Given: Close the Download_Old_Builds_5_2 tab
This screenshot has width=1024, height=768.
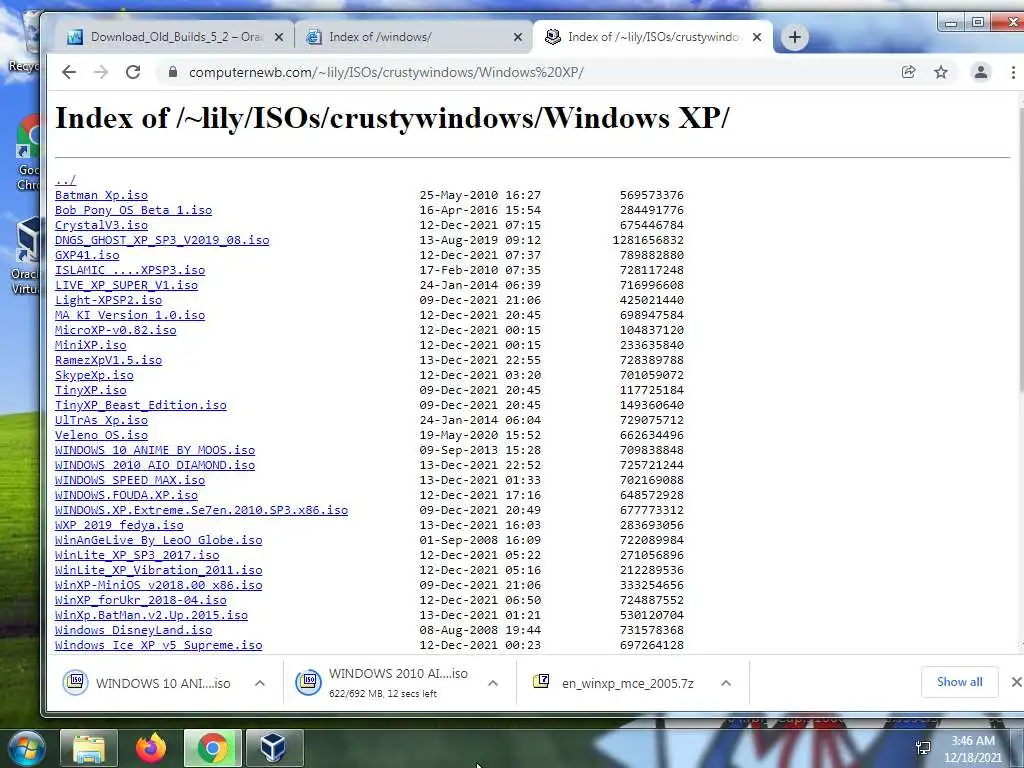Looking at the screenshot, I should click(279, 37).
